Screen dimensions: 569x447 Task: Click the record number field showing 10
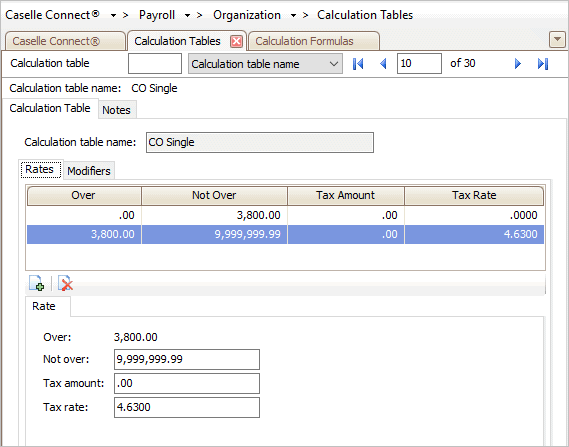point(419,63)
